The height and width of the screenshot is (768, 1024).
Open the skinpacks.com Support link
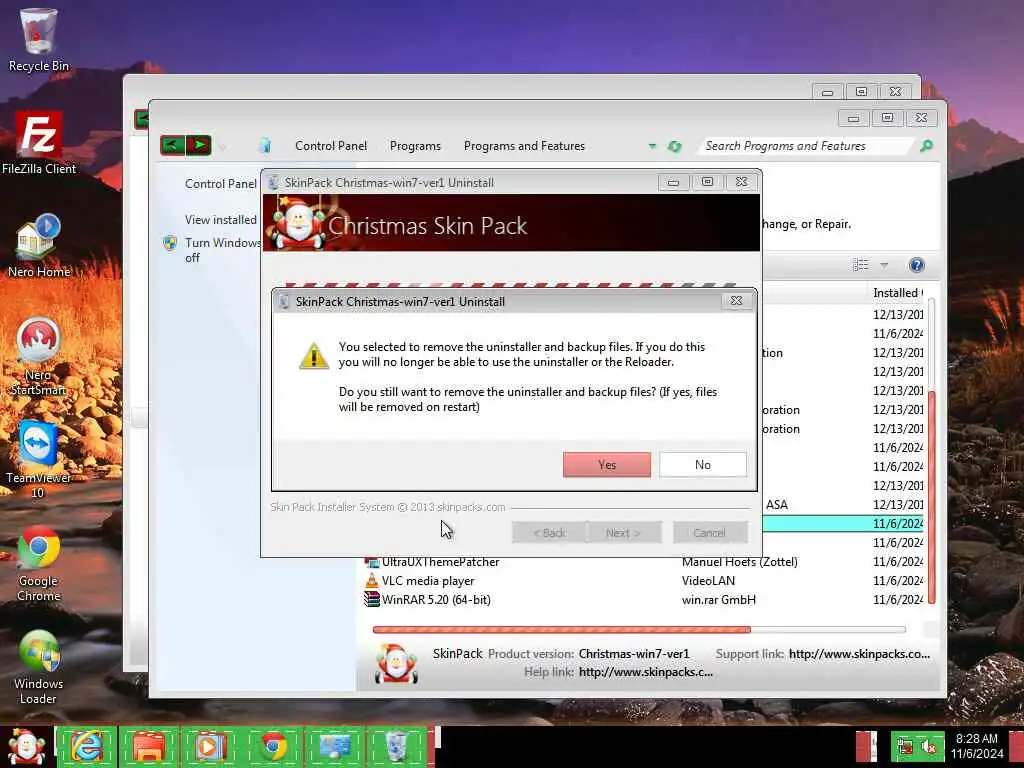point(859,654)
